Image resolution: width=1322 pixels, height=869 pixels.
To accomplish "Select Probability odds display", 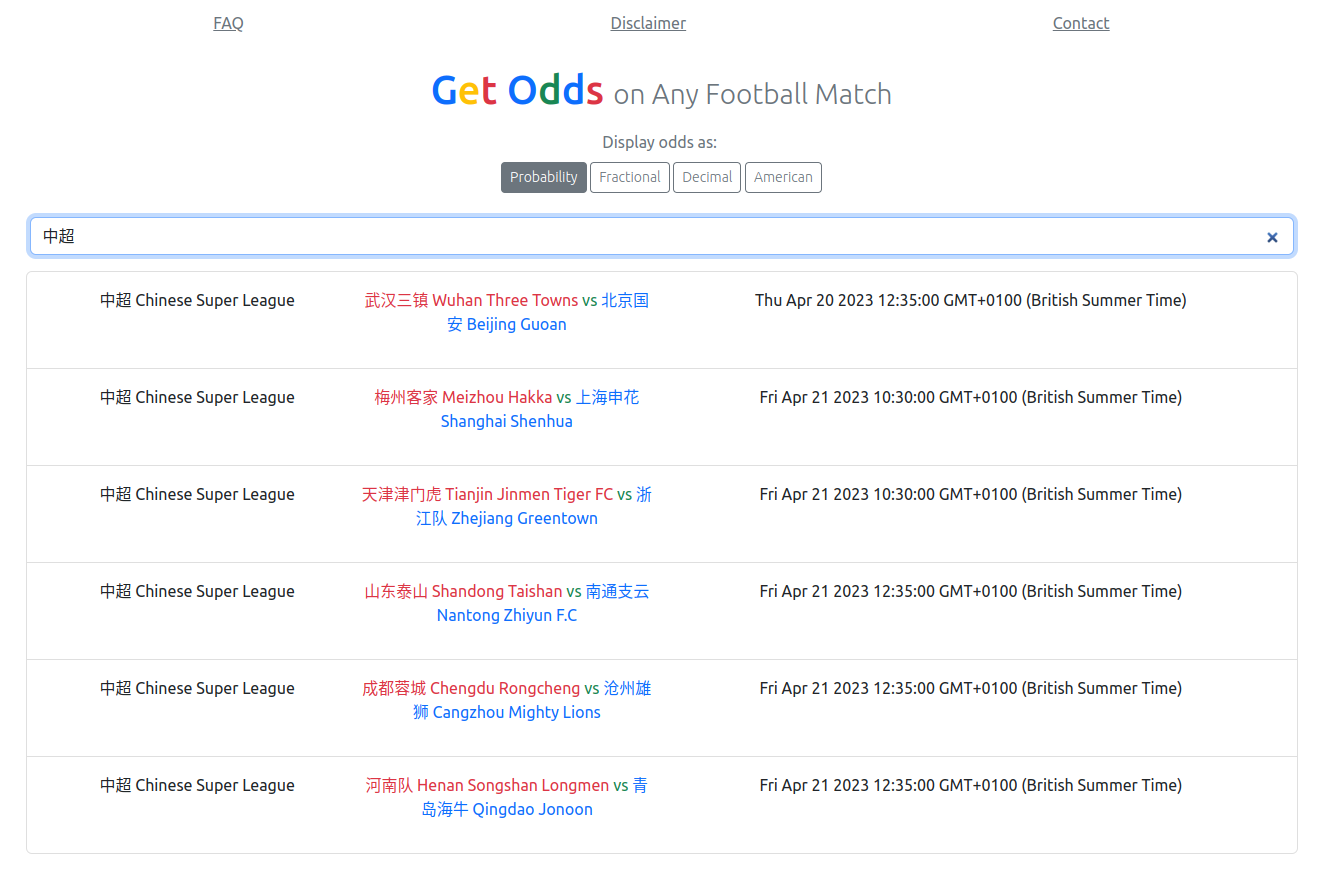I will click(x=544, y=177).
